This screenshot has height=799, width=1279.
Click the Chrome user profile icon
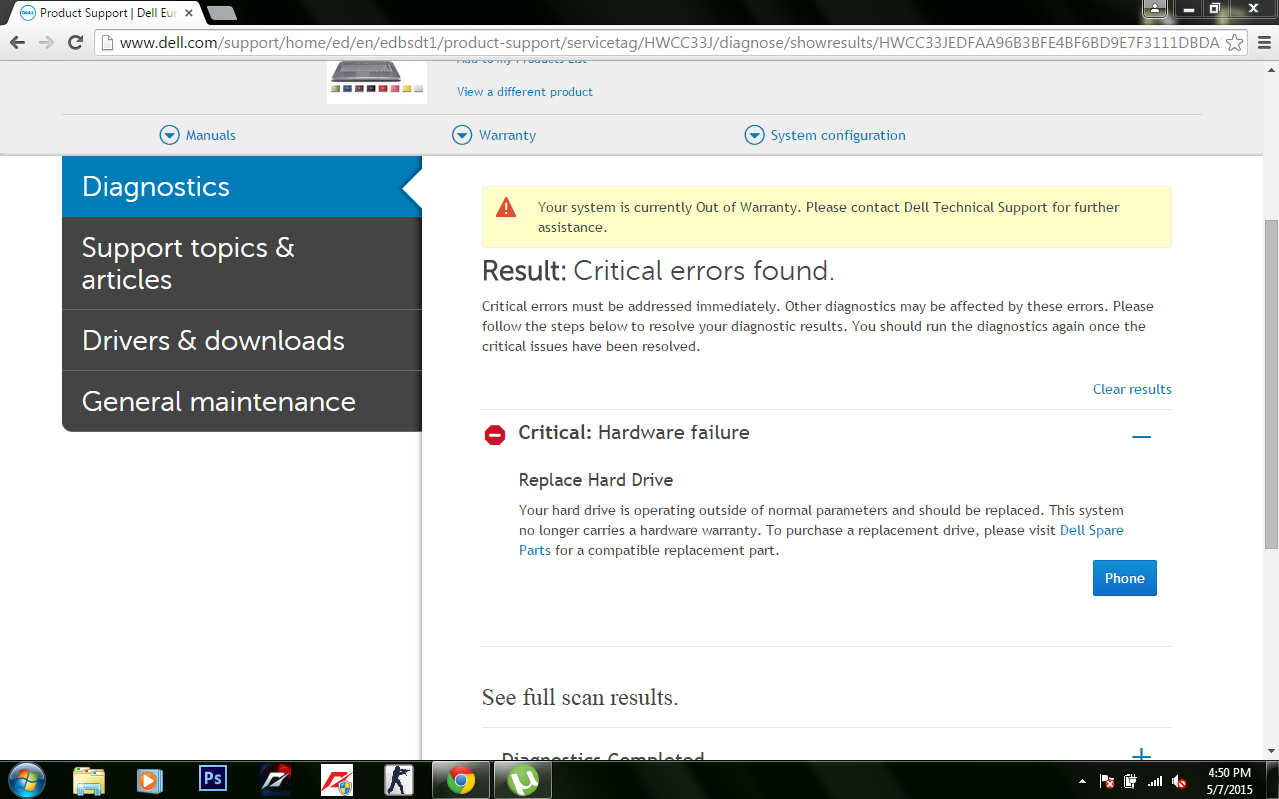[x=1155, y=8]
